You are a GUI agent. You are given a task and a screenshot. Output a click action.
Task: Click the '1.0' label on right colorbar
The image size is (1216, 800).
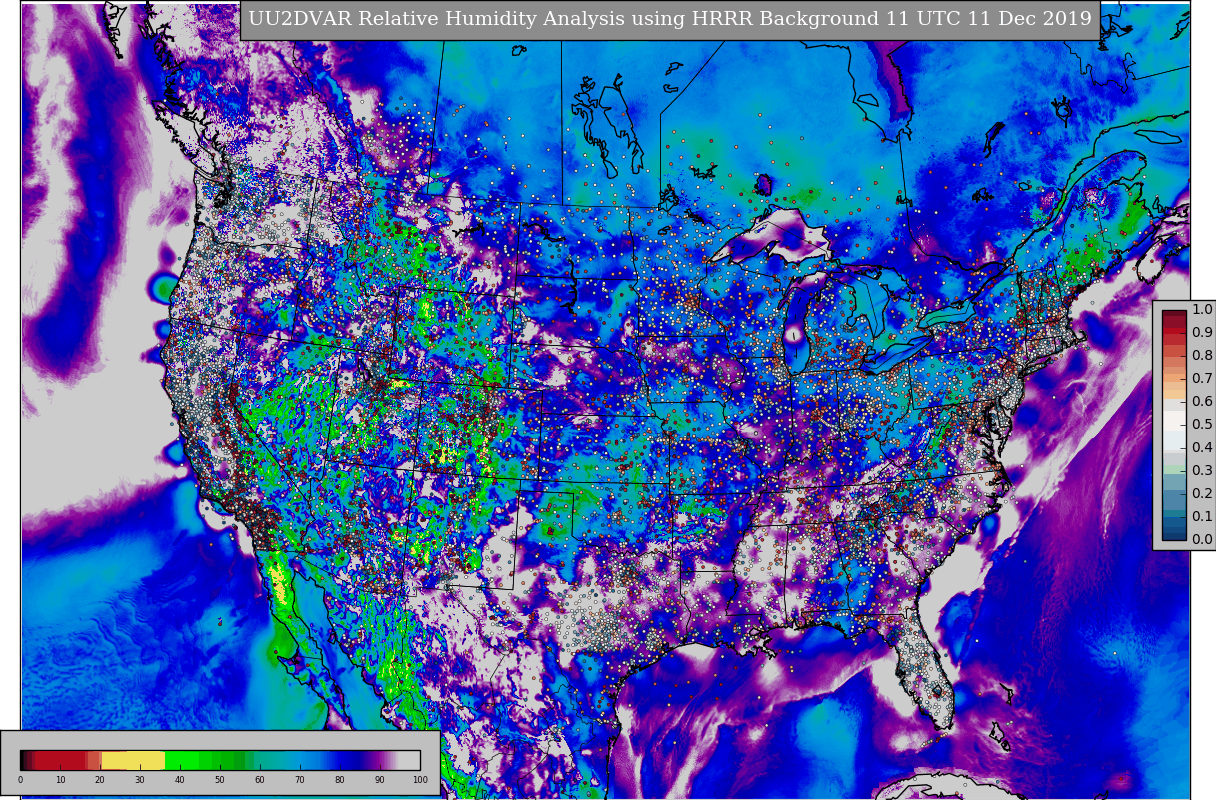pyautogui.click(x=1202, y=310)
